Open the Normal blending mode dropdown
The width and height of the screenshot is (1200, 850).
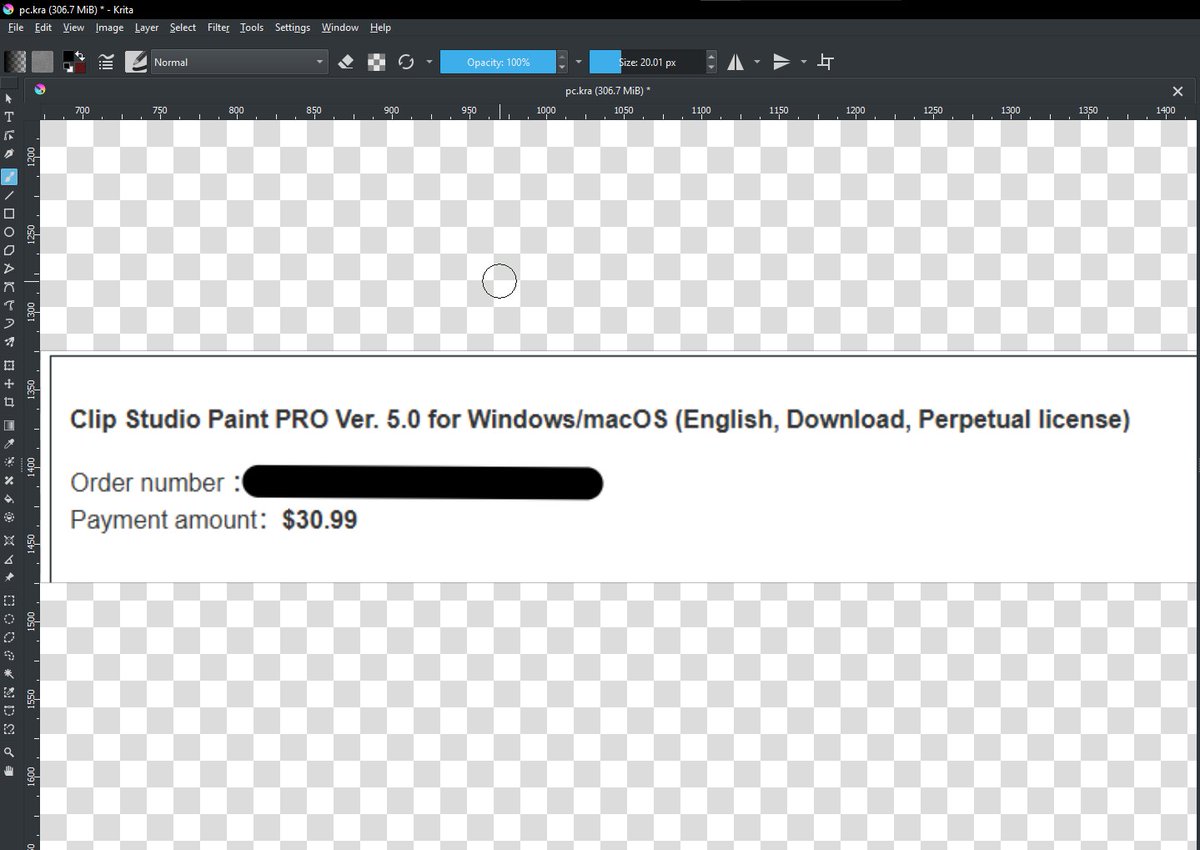tap(239, 62)
